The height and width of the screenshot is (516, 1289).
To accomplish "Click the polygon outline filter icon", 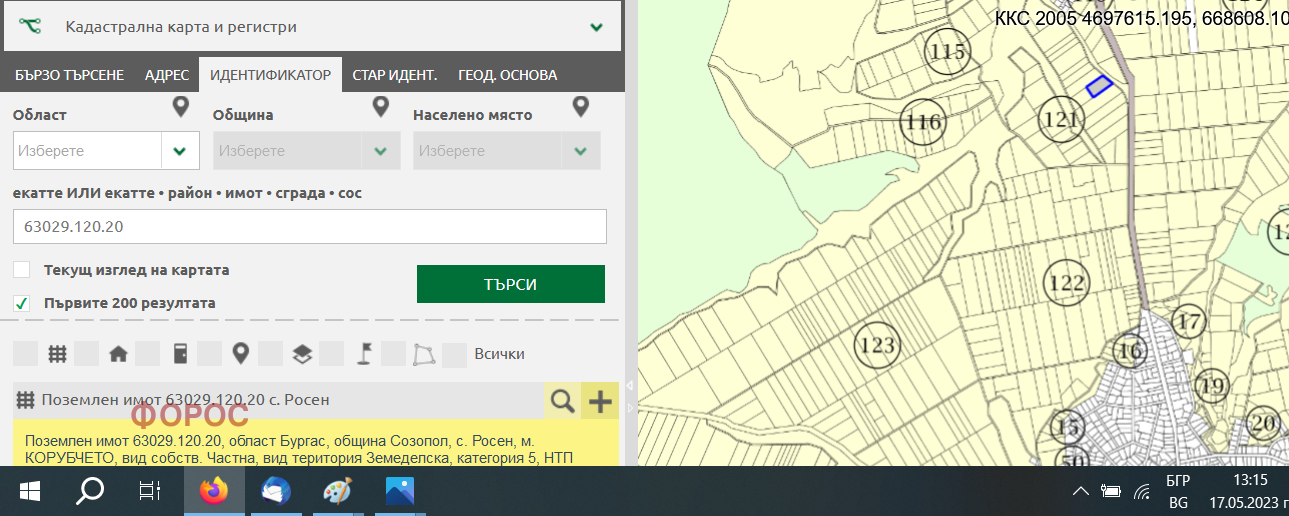I will click(425, 353).
